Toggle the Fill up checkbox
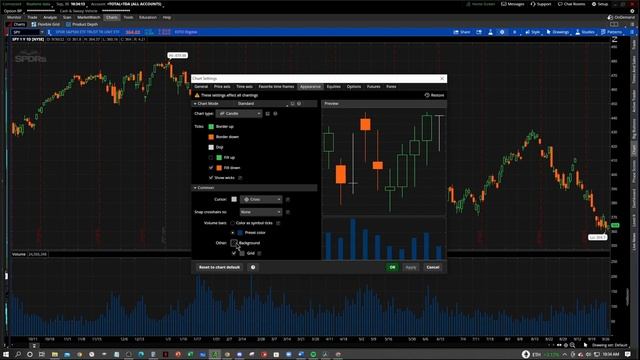Viewport: 640px width, 360px height. tap(211, 158)
